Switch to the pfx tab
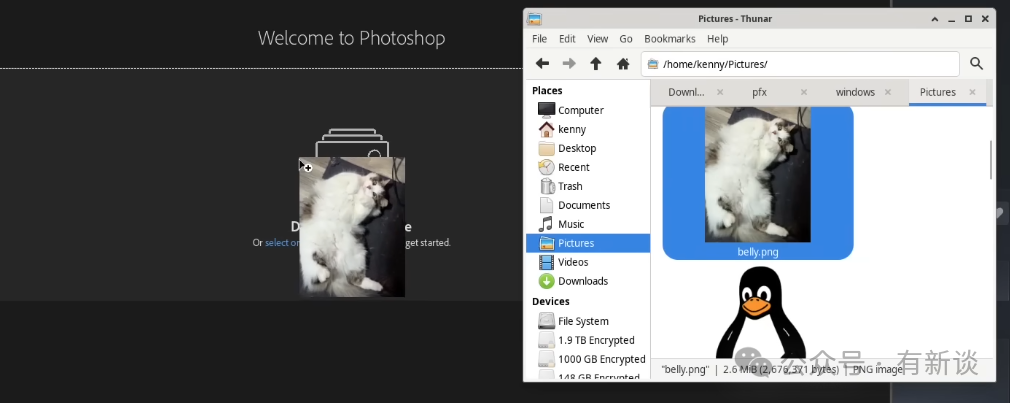Screen dimensions: 1010x403 759,92
